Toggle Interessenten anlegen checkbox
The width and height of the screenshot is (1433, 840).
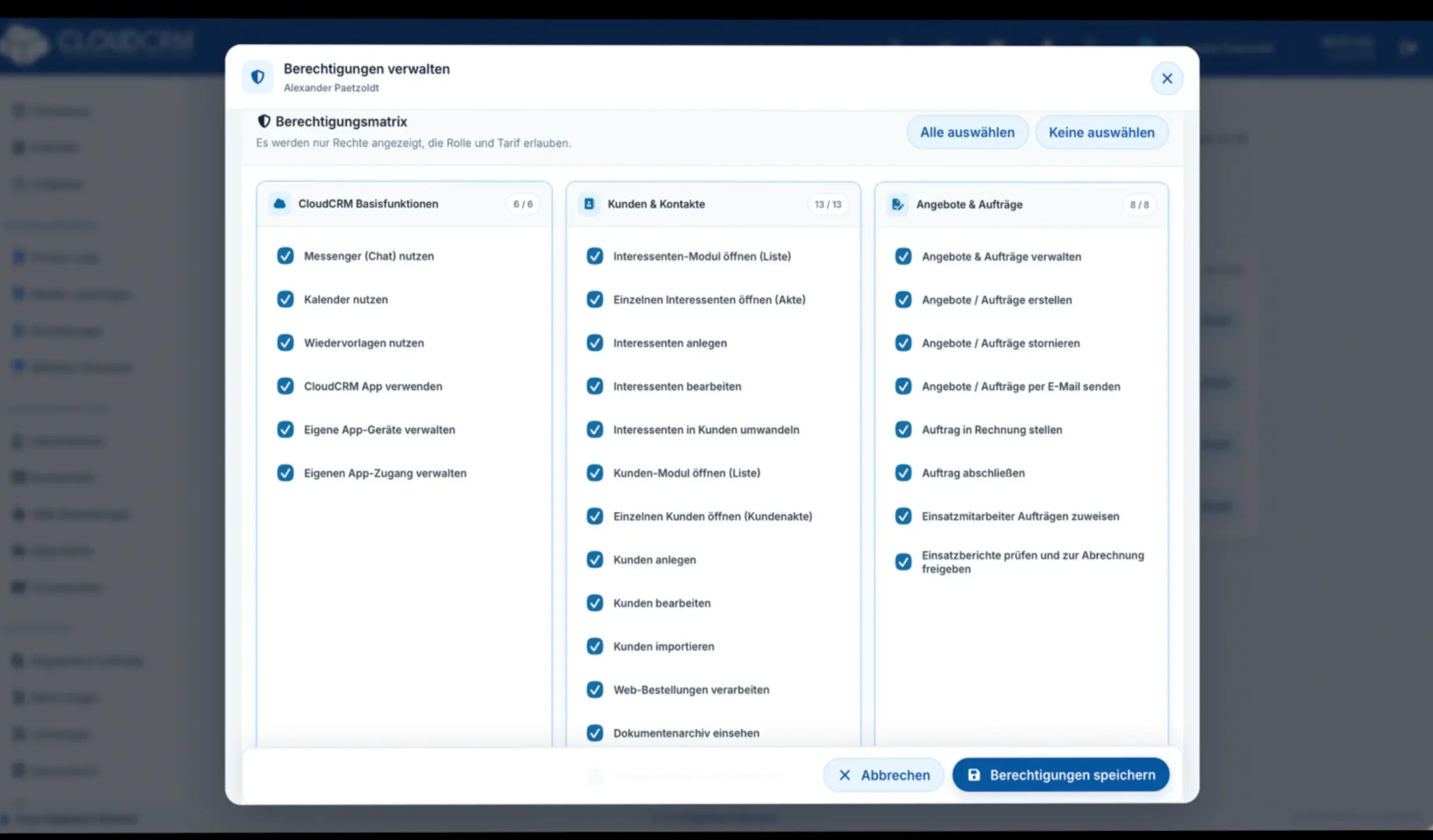coord(595,343)
